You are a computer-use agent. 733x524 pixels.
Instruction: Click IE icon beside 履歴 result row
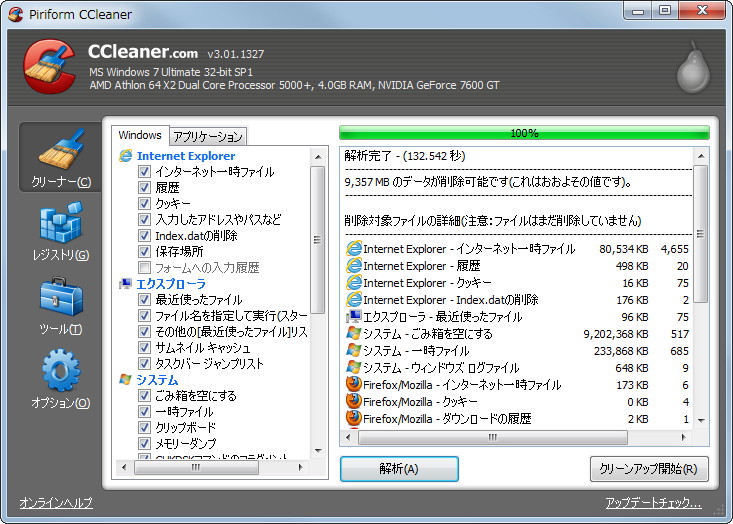coord(354,266)
